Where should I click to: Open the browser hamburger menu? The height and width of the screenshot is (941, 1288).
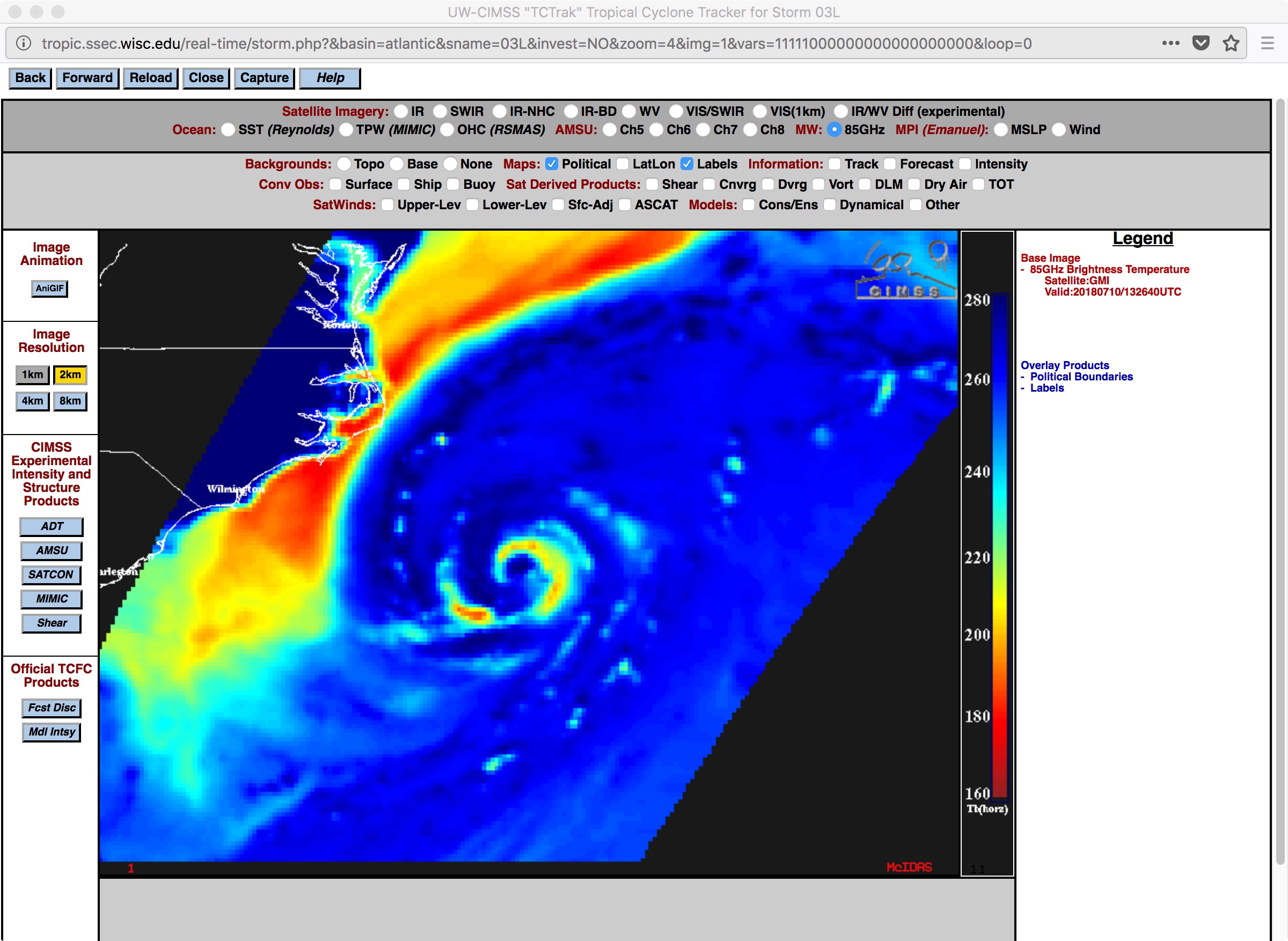[1268, 43]
